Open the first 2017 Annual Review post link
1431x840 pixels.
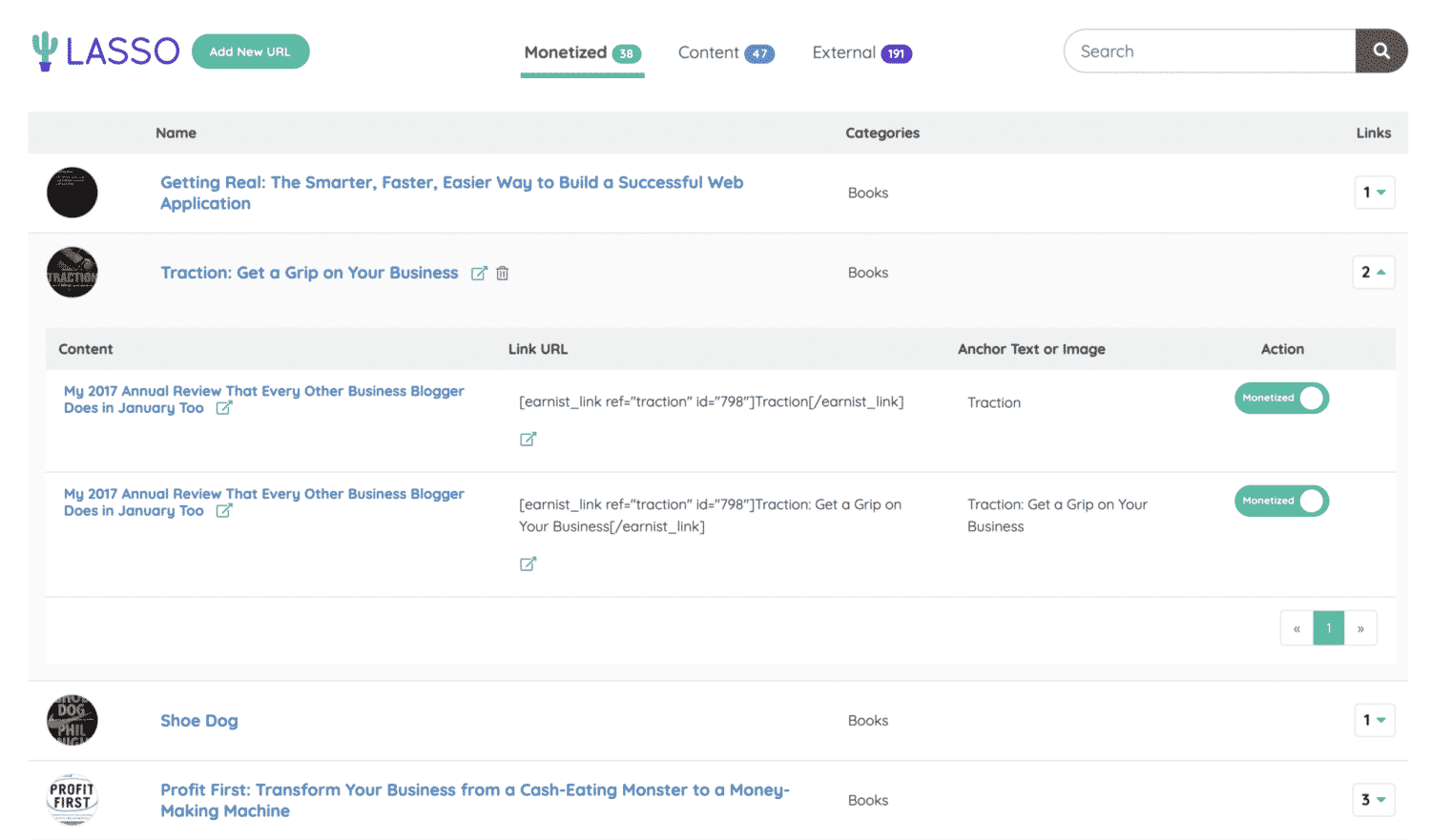click(263, 400)
